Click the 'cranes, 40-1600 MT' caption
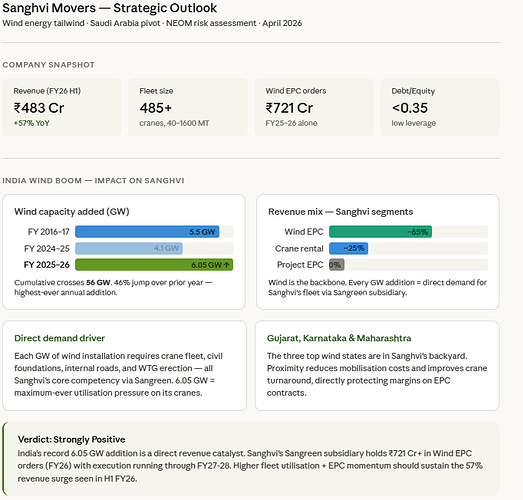This screenshot has height=500, width=523. [174, 123]
